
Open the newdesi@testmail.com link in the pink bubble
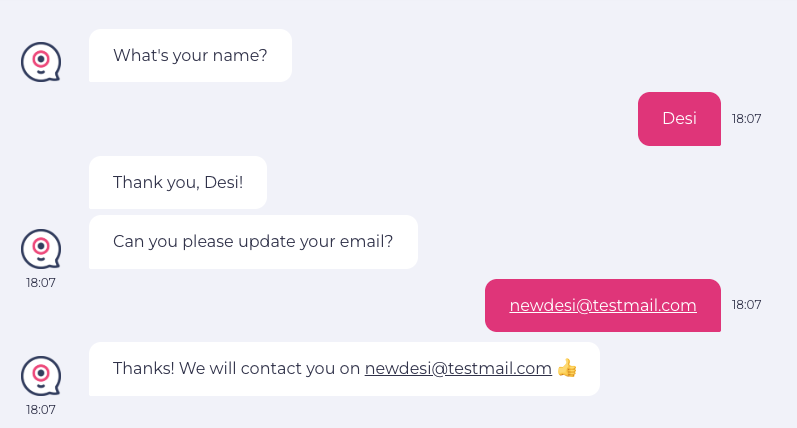point(603,305)
